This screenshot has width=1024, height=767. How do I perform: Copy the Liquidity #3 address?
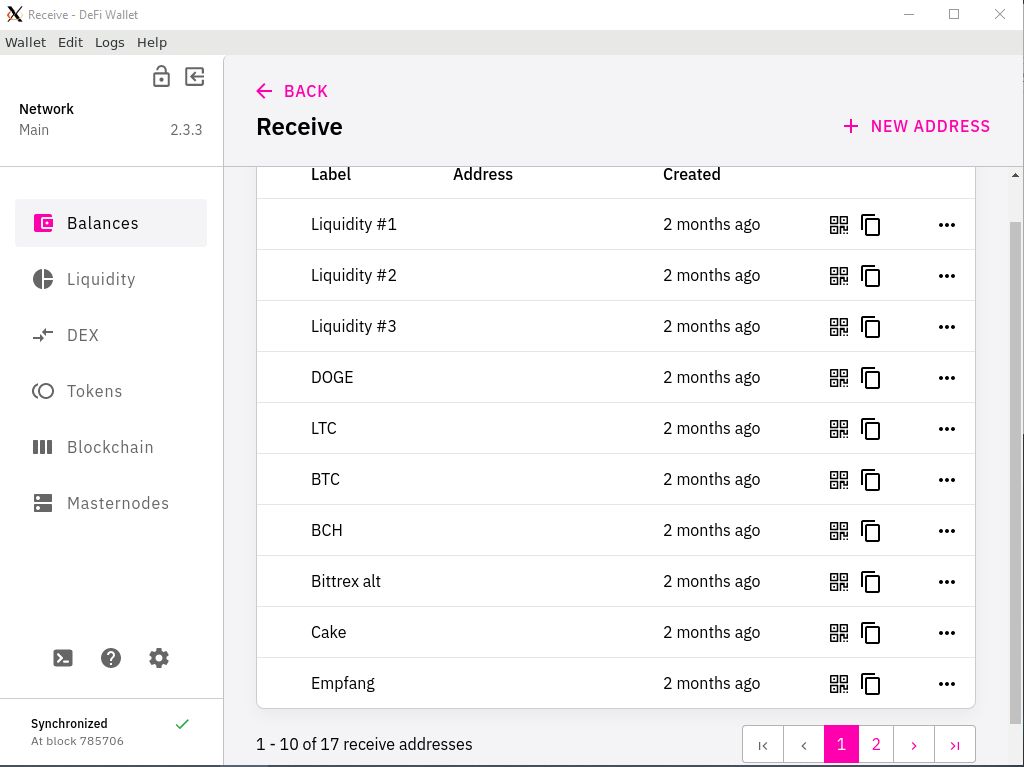pyautogui.click(x=871, y=327)
